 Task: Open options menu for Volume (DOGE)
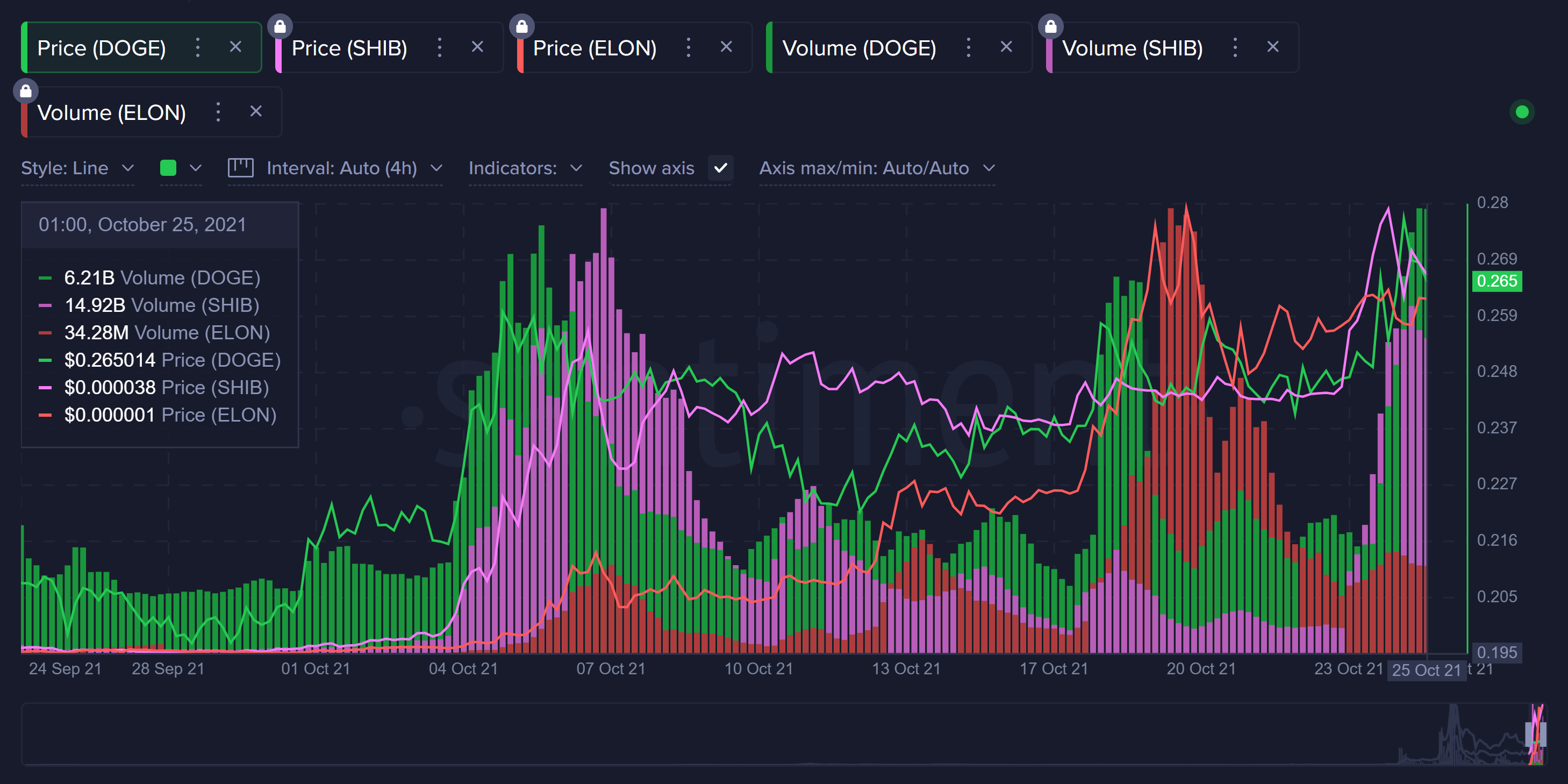click(x=969, y=47)
